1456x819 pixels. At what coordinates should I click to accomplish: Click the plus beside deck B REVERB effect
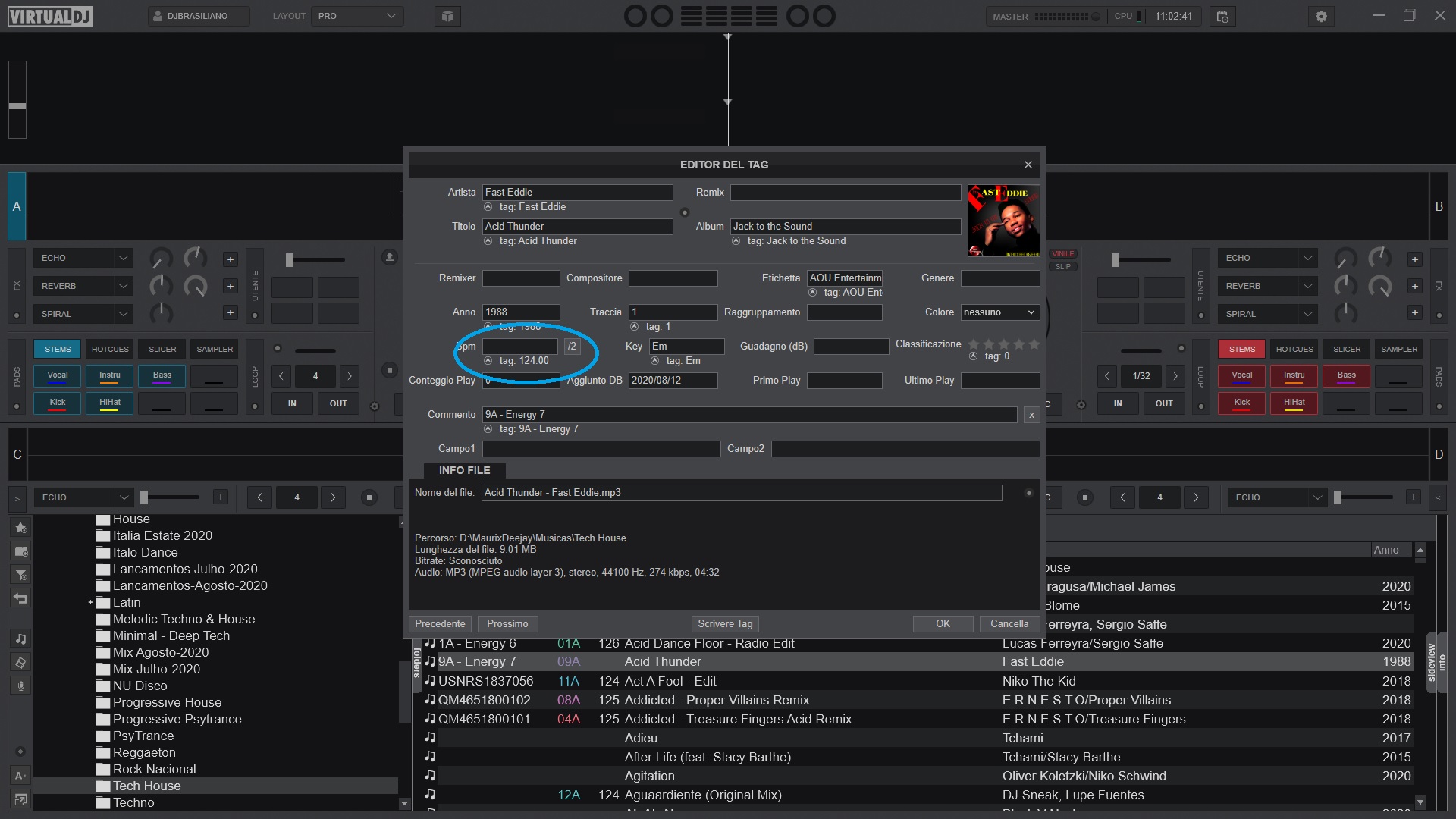point(1414,286)
